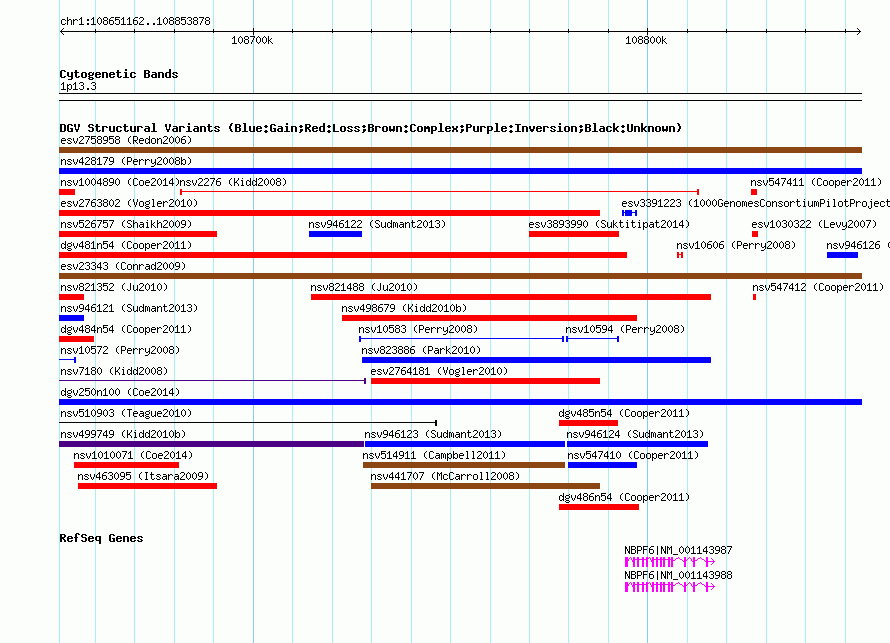The height and width of the screenshot is (643, 890).
Task: Click the right arrow end of ruler
Action: coord(859,32)
